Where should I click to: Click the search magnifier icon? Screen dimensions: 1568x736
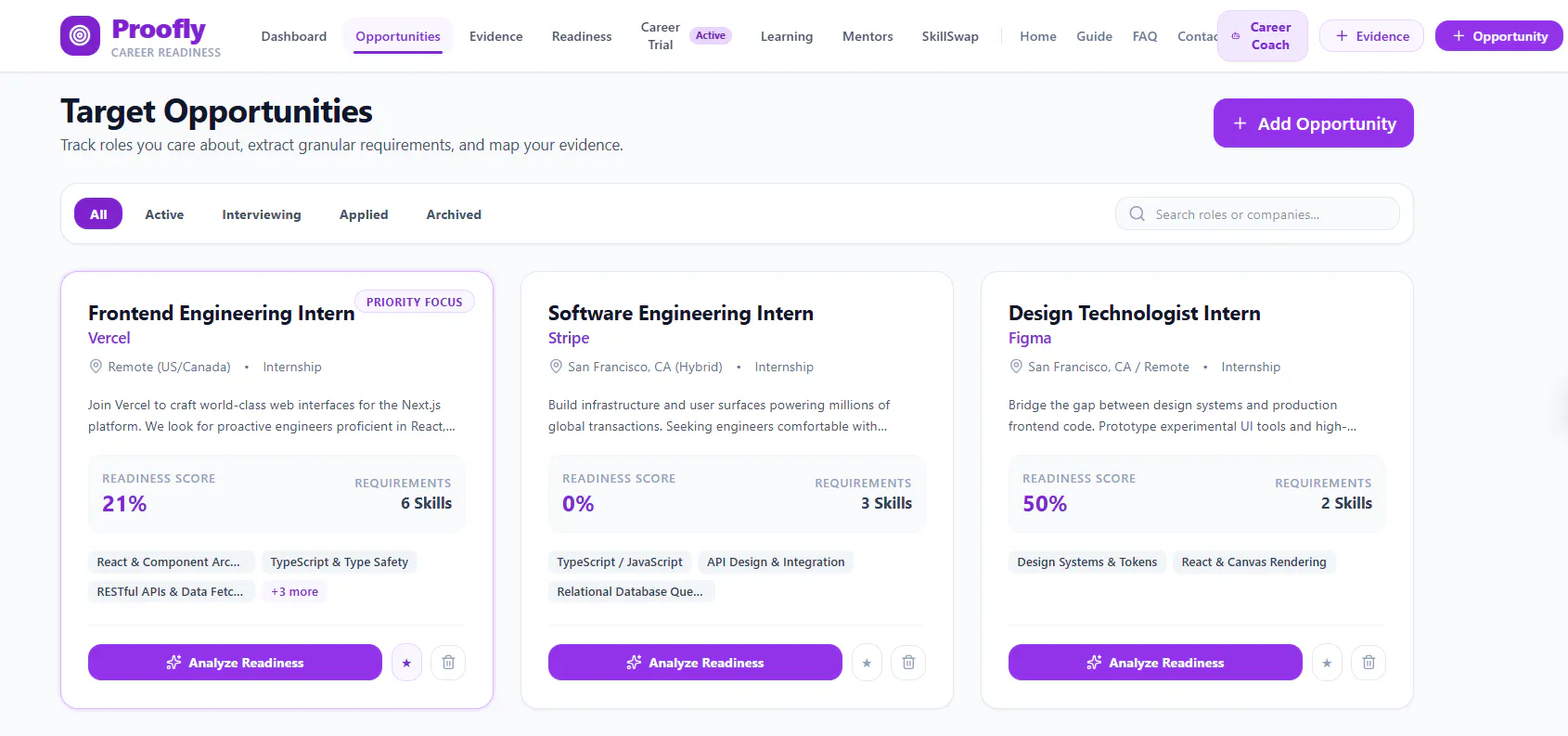click(1137, 213)
